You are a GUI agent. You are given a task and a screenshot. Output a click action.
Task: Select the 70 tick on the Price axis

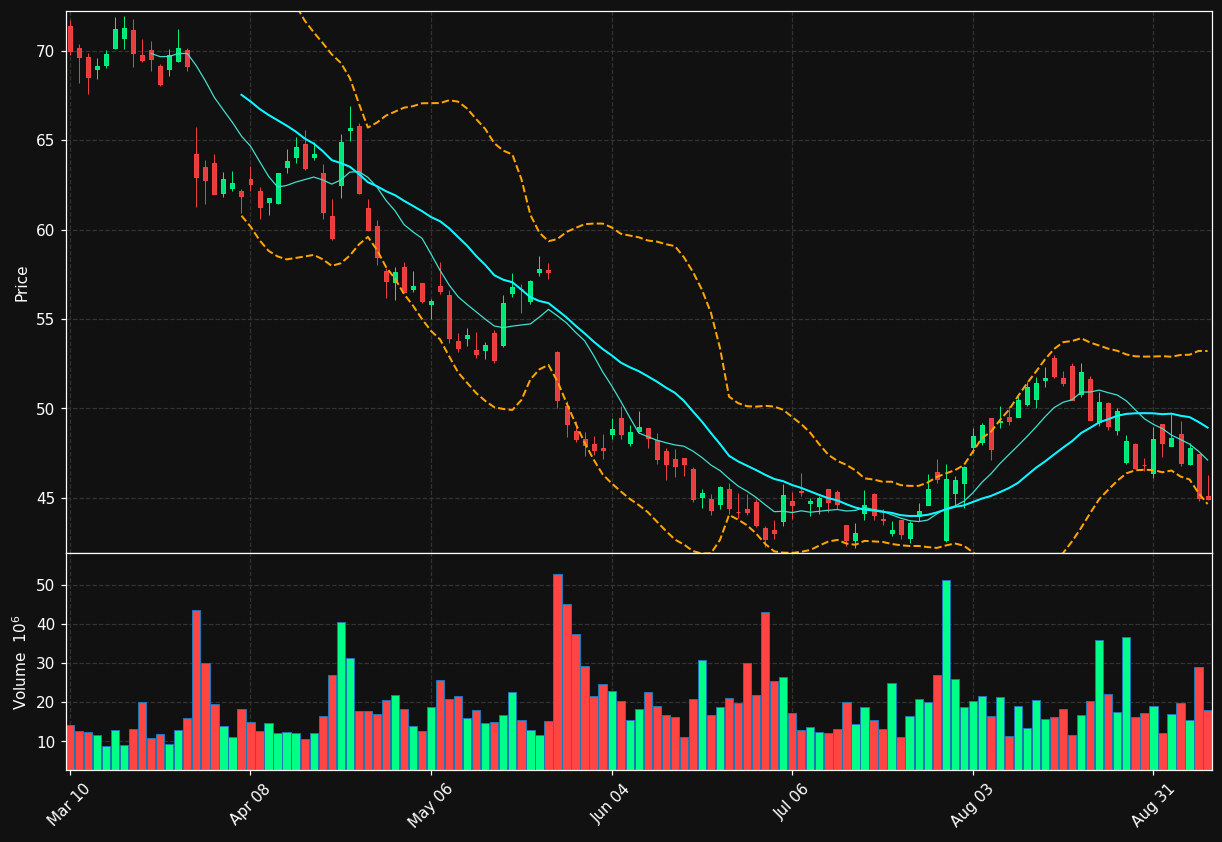[x=47, y=51]
